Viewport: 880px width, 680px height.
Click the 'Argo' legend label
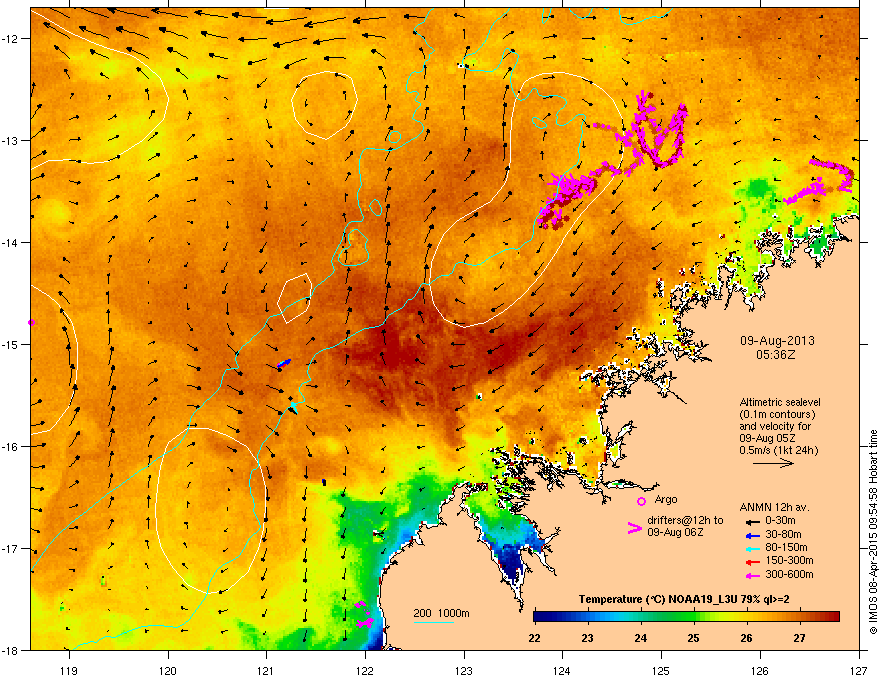click(666, 499)
